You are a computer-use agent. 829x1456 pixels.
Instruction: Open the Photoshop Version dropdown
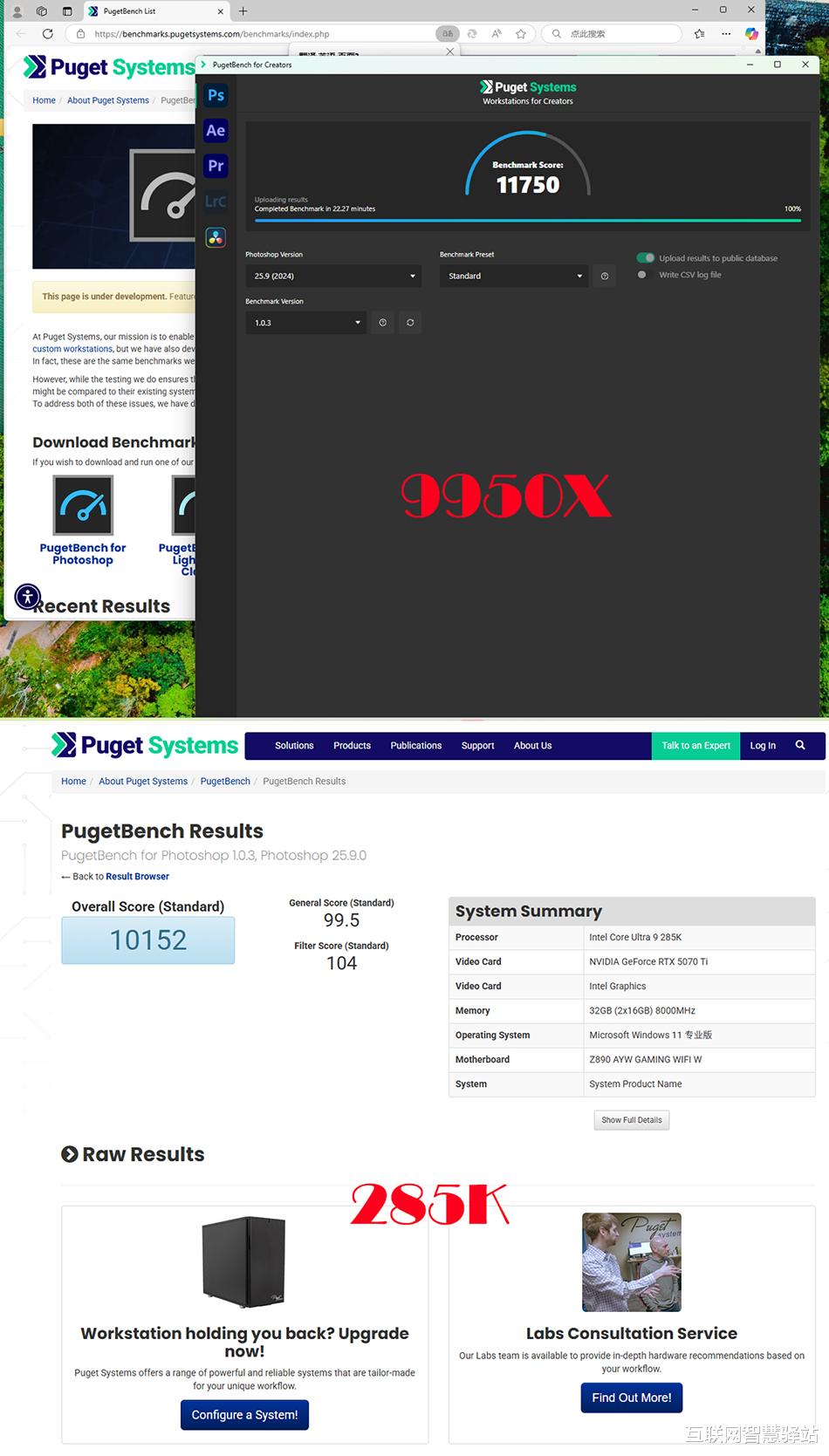click(x=333, y=276)
